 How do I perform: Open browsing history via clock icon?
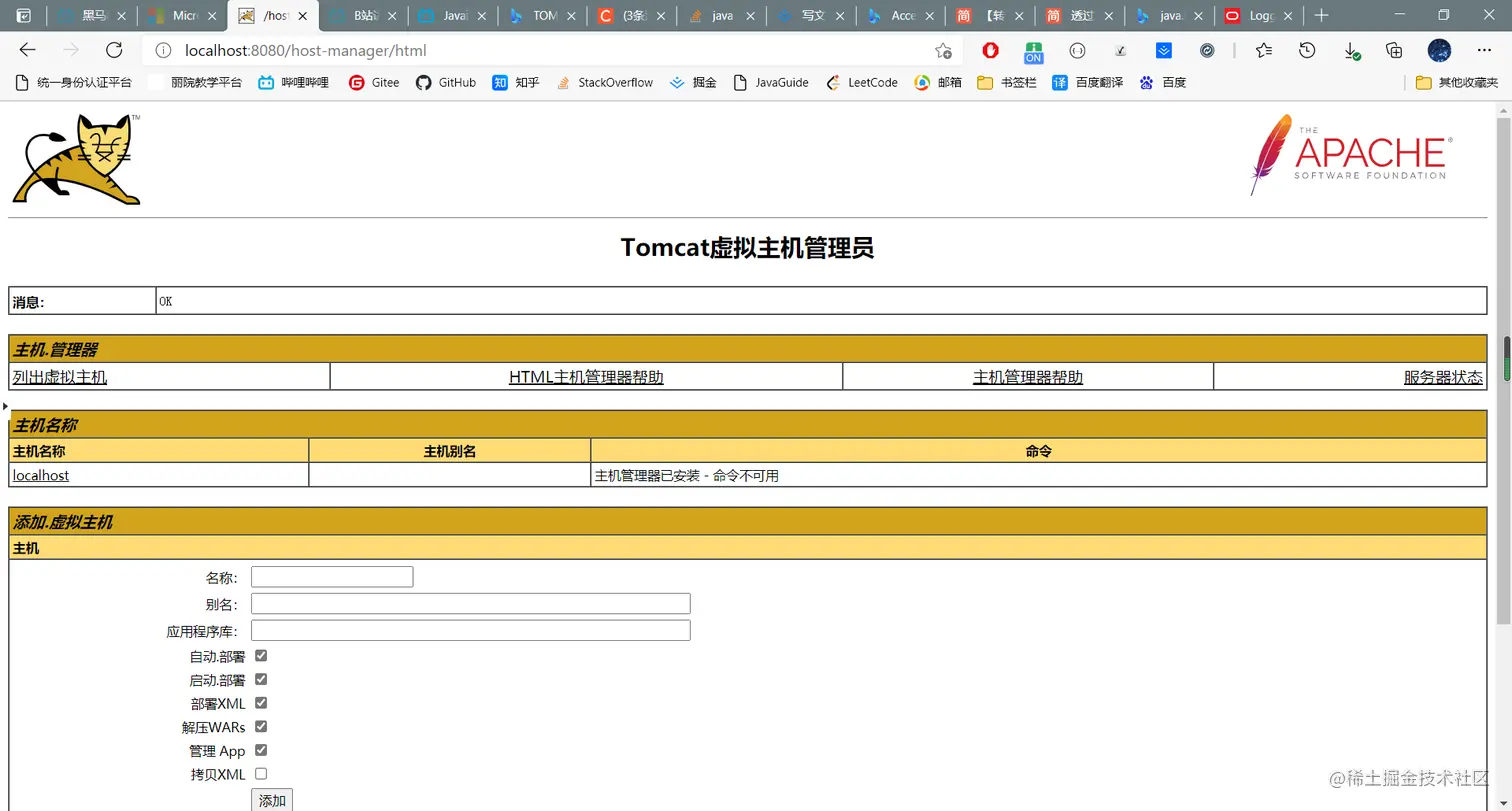coord(1307,50)
